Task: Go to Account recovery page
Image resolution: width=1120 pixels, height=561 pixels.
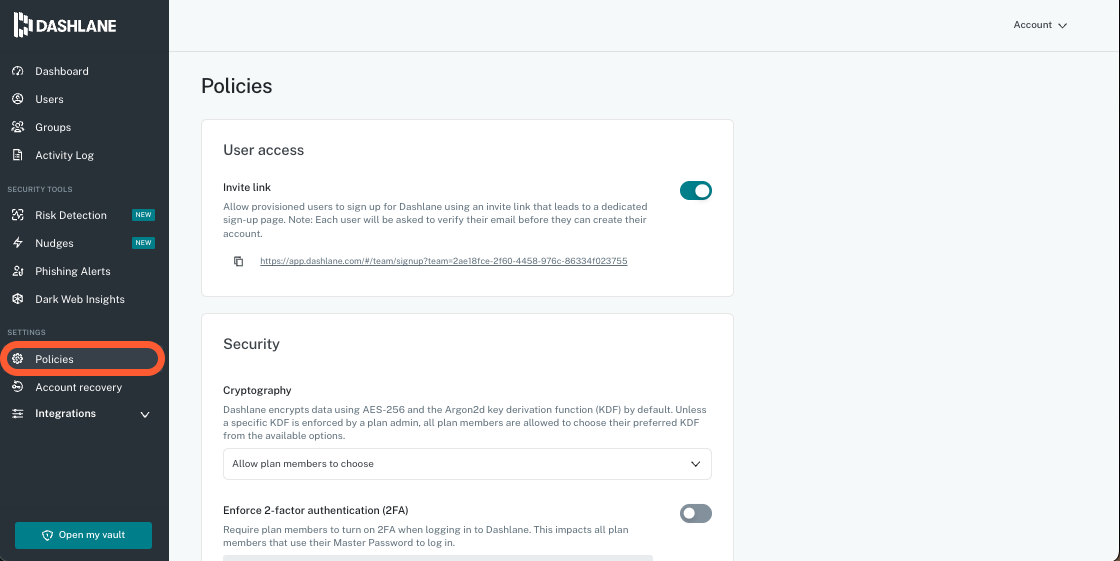Action: 78,387
